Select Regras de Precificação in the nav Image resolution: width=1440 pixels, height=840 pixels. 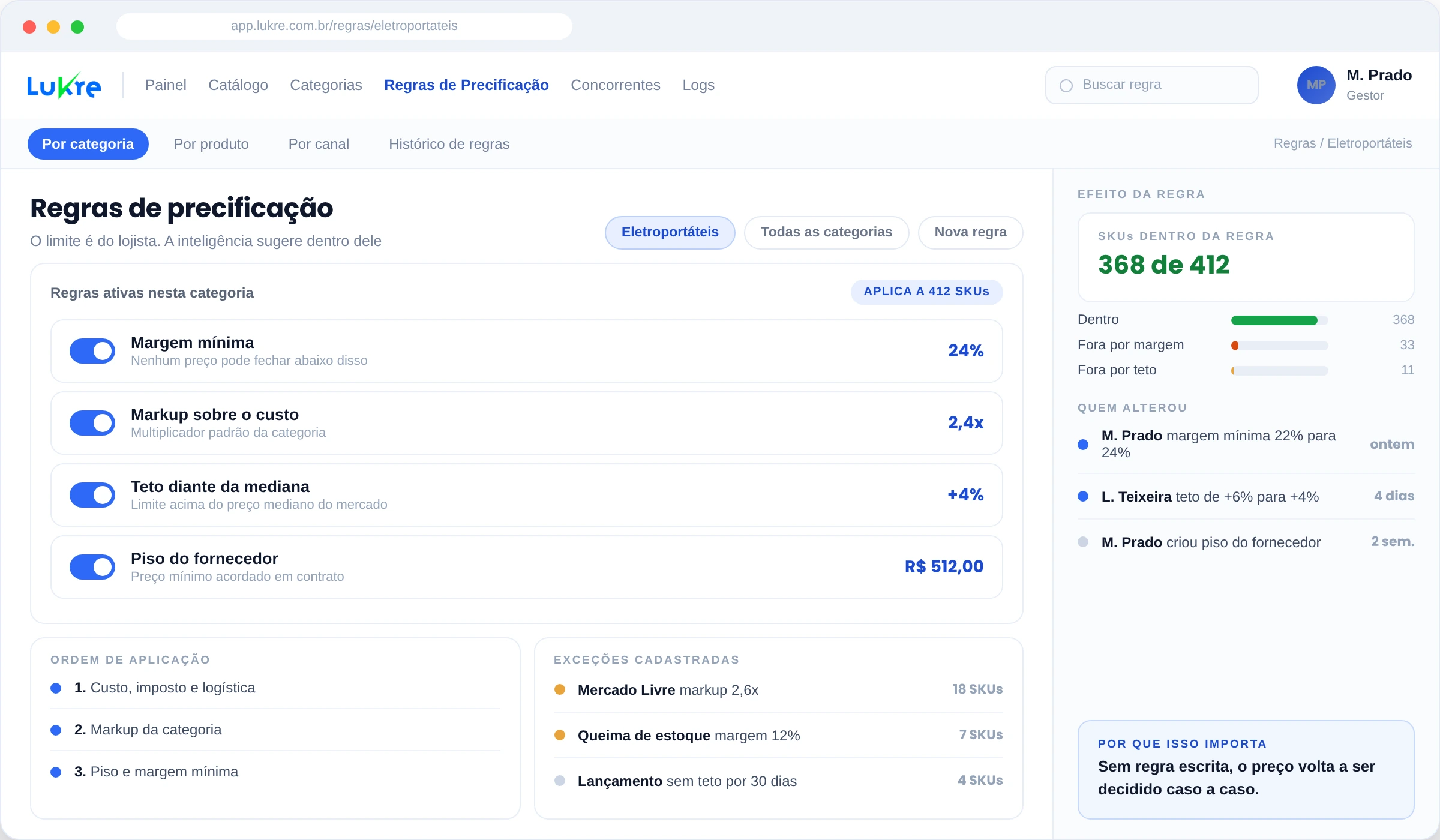coord(466,85)
